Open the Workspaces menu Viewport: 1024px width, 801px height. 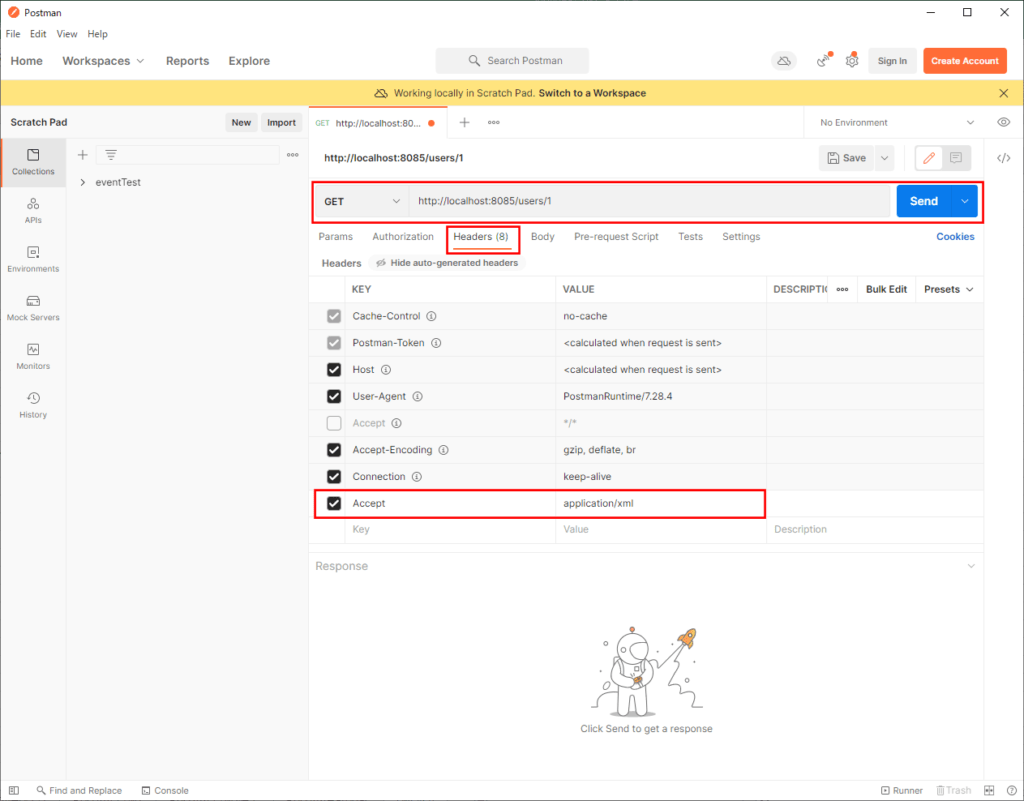[103, 61]
